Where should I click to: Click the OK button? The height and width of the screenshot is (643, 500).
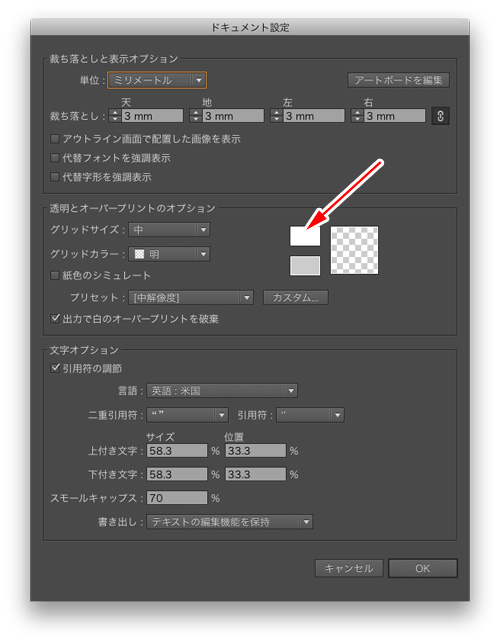(x=422, y=568)
